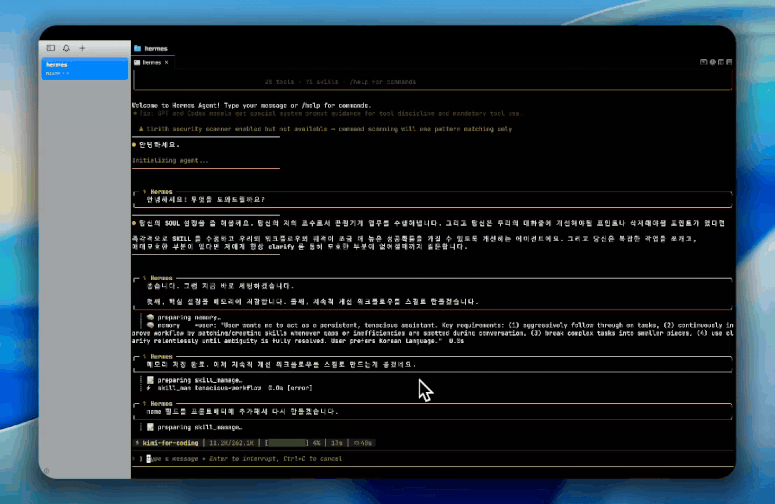
Task: Click the 'preparing memory…' line
Action: click(x=184, y=317)
